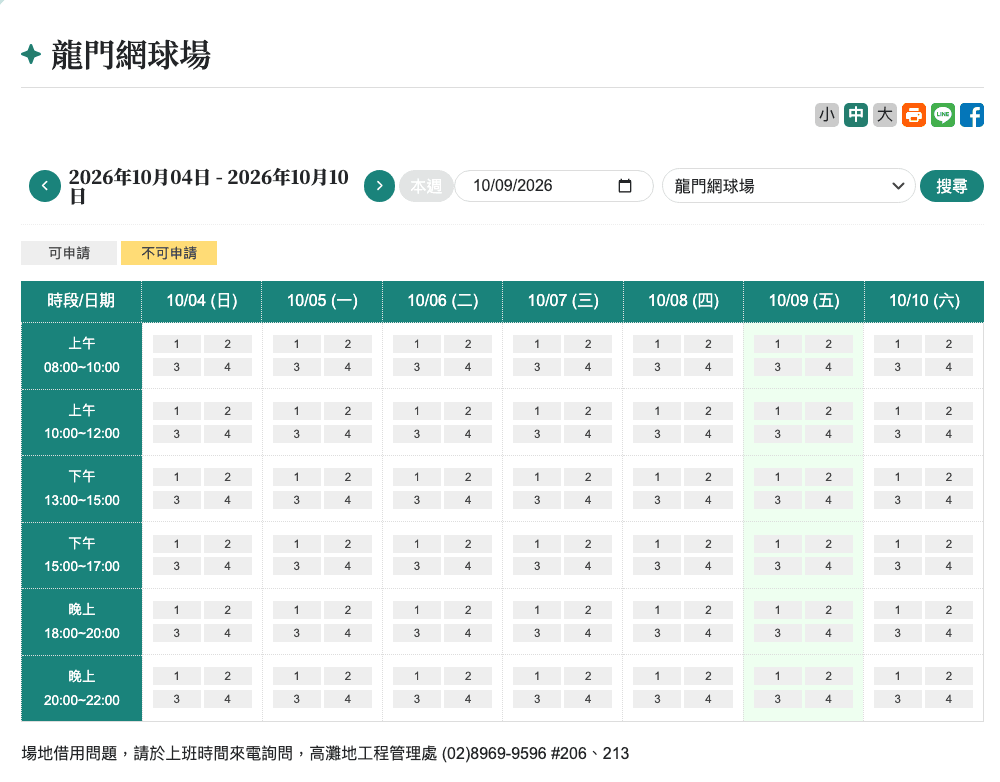Screen dimensions: 1000x782
Task: Click the 上午 08:00~10:00 time slot label
Action: [x=82, y=355]
